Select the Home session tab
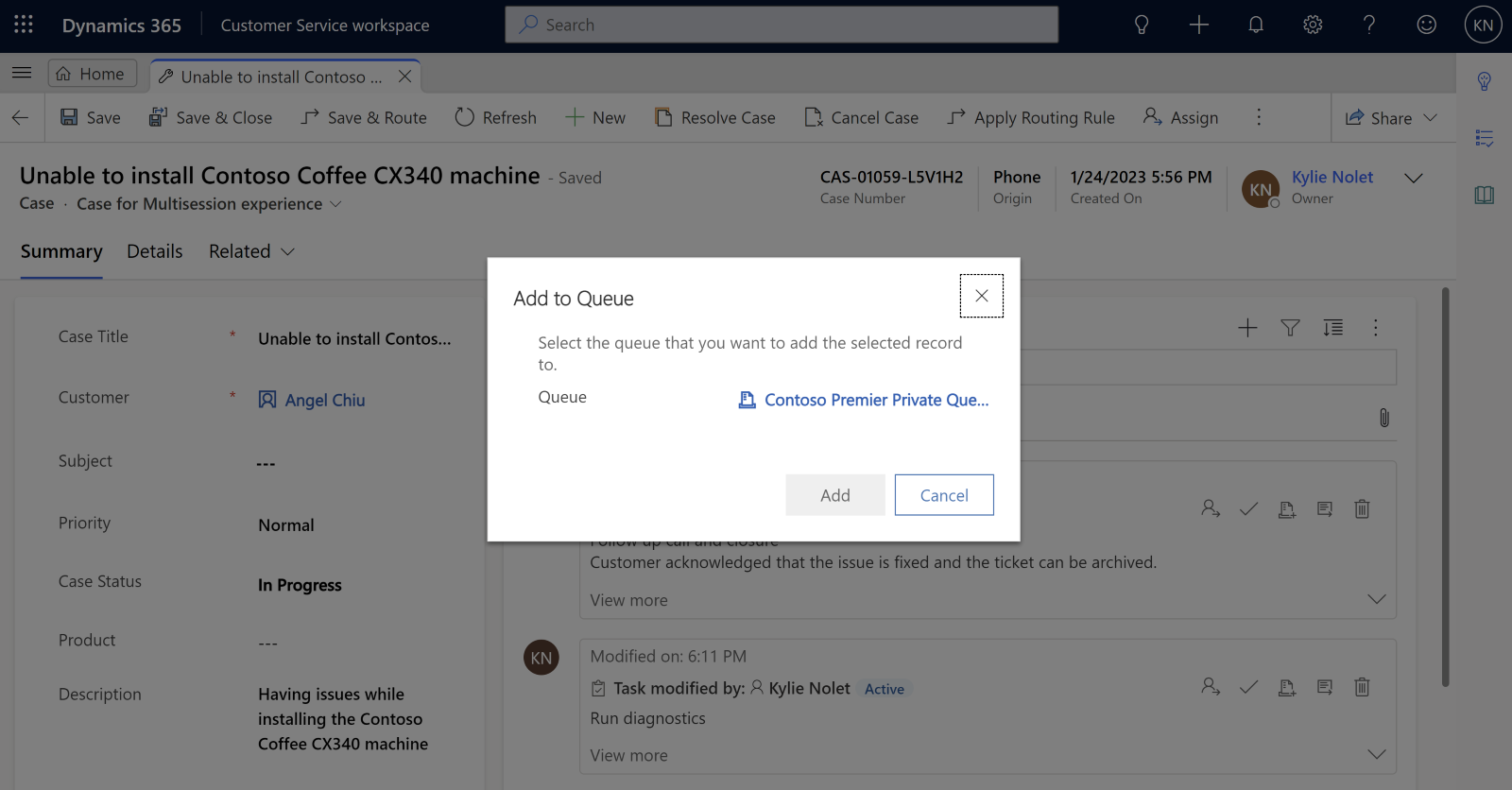1512x790 pixels. point(92,74)
